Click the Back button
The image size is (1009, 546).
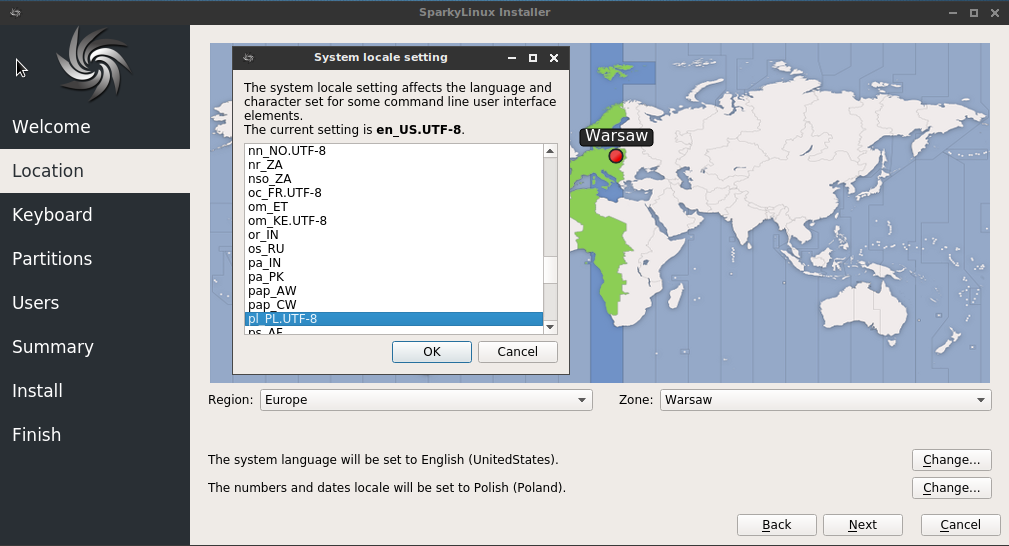(x=777, y=525)
